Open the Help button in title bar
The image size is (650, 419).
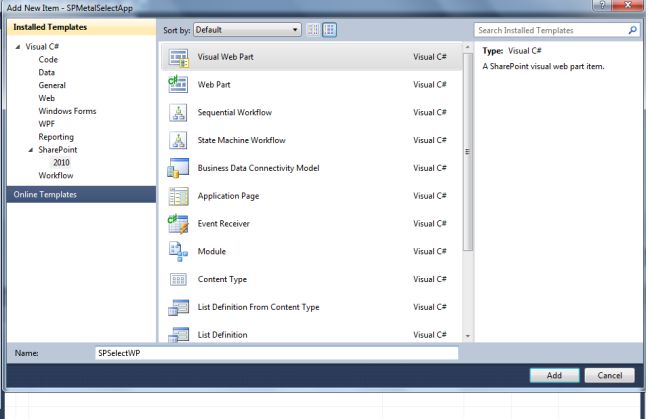click(602, 5)
